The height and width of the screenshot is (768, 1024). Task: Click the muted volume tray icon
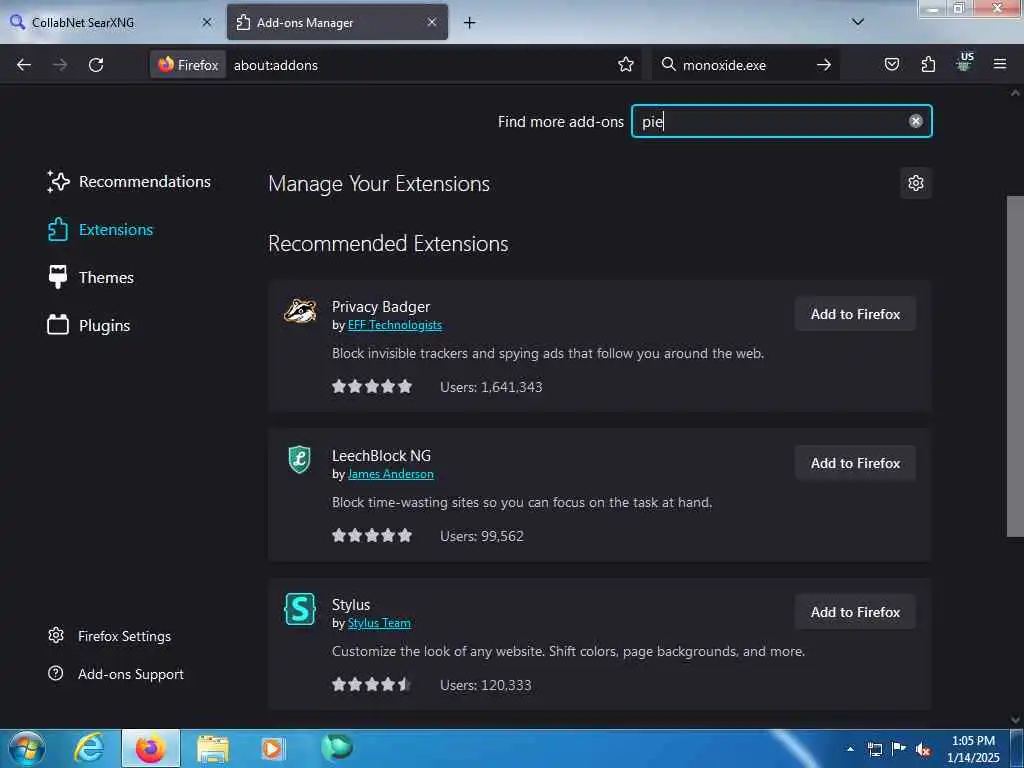[923, 750]
